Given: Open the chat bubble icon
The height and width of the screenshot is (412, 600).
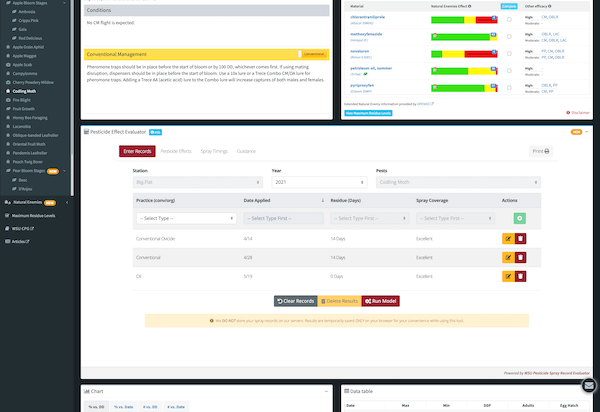Looking at the screenshot, I should [x=588, y=385].
